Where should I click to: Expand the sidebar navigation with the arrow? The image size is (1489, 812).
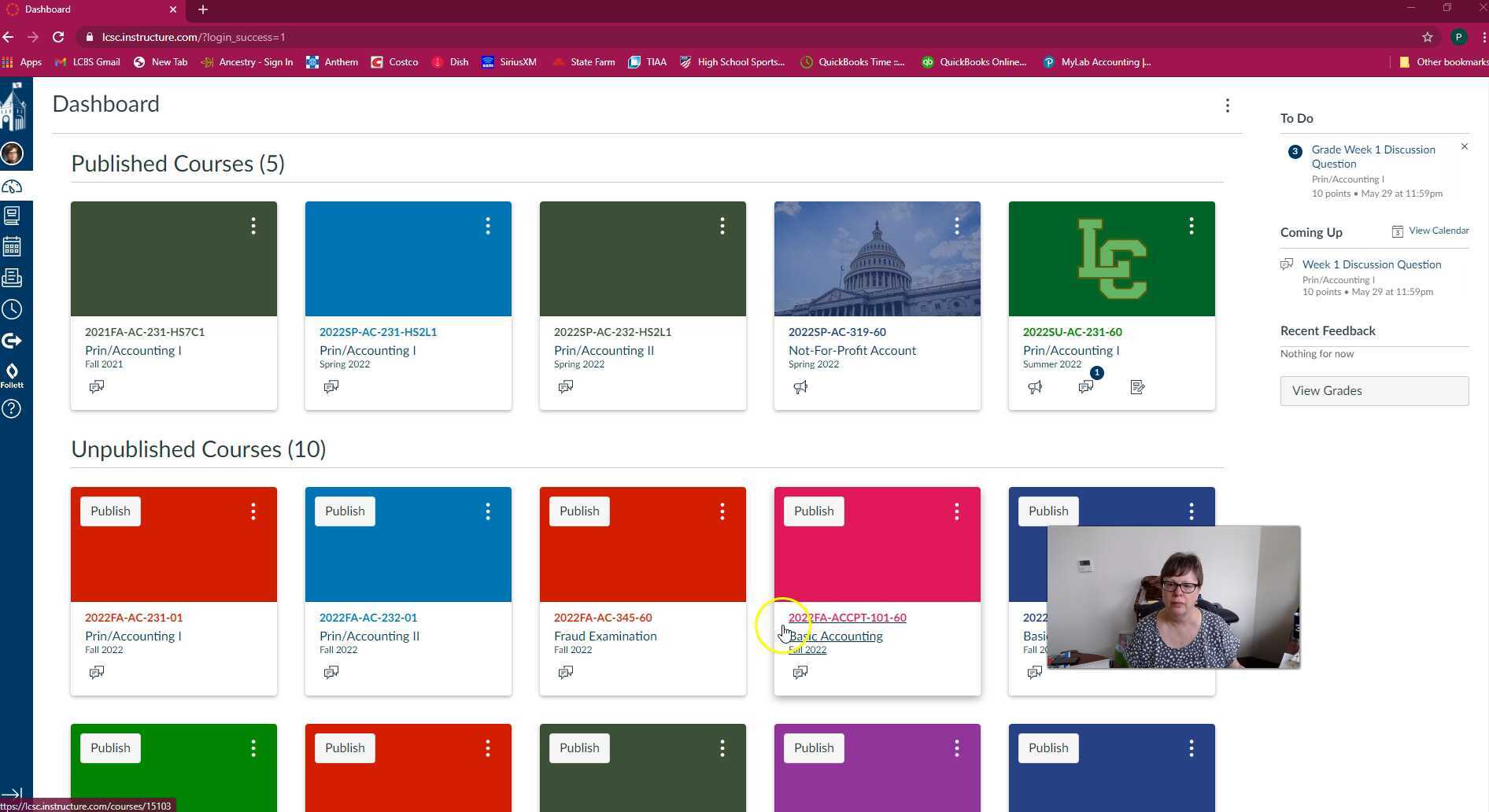pyautogui.click(x=12, y=793)
